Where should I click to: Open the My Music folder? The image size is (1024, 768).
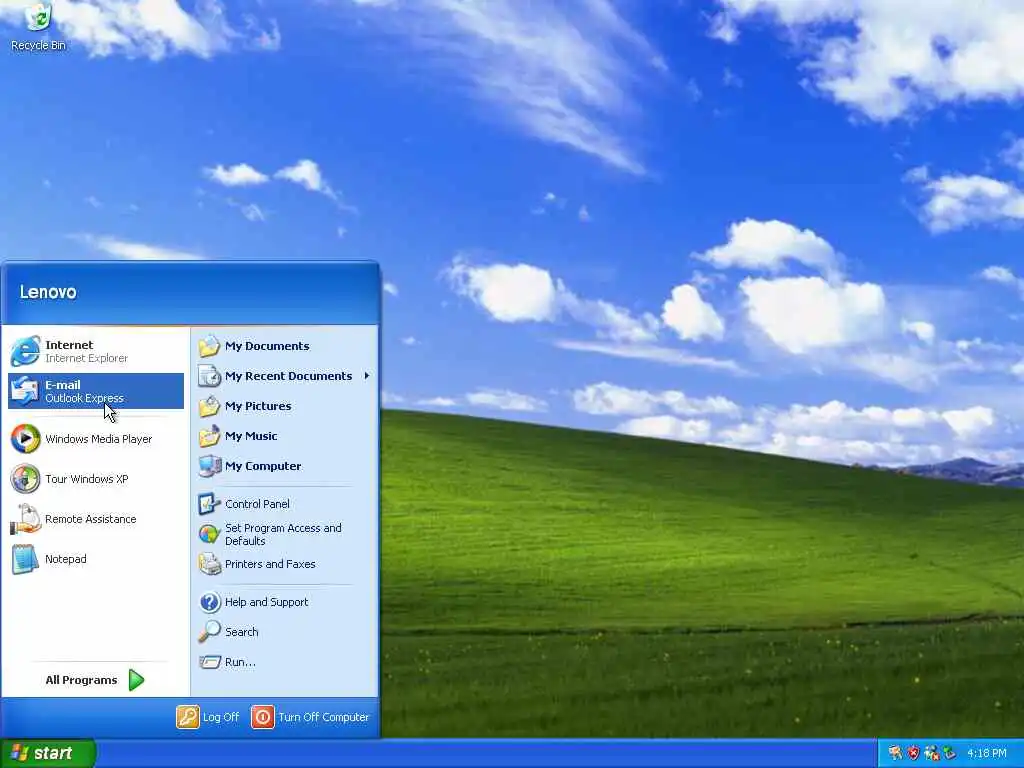(284, 436)
